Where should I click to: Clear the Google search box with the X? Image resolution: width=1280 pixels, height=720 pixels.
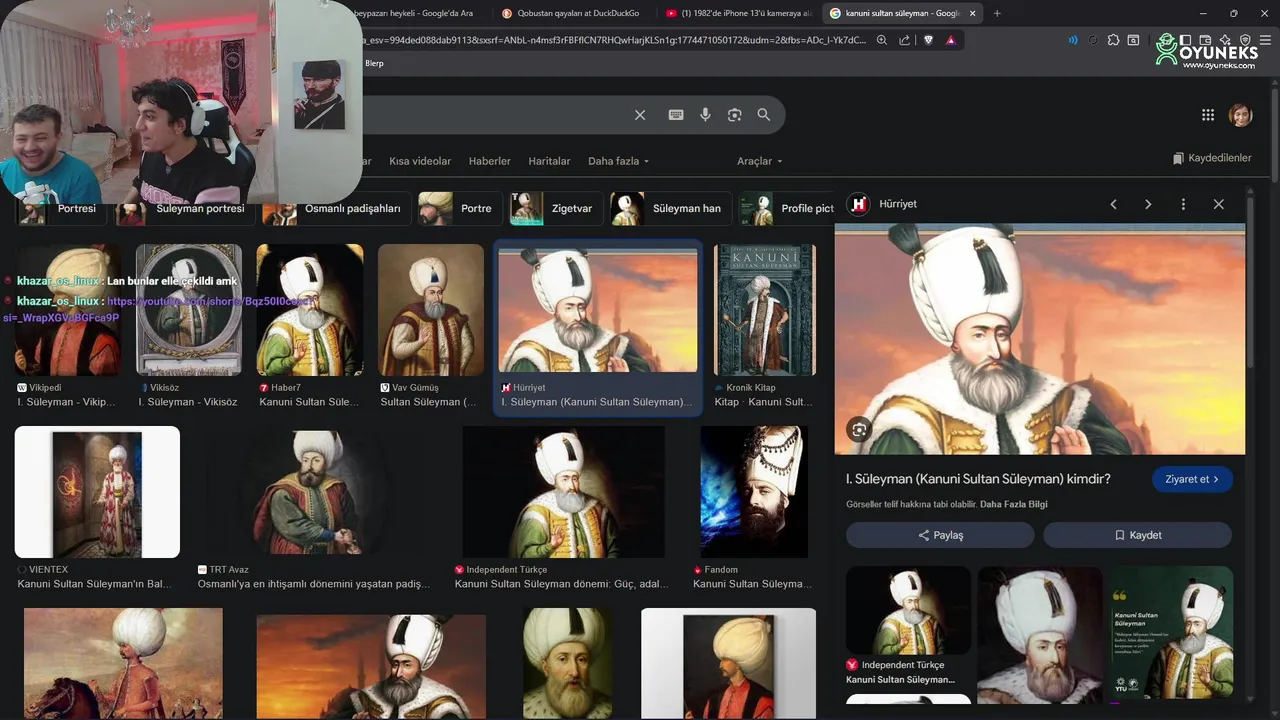tap(640, 115)
